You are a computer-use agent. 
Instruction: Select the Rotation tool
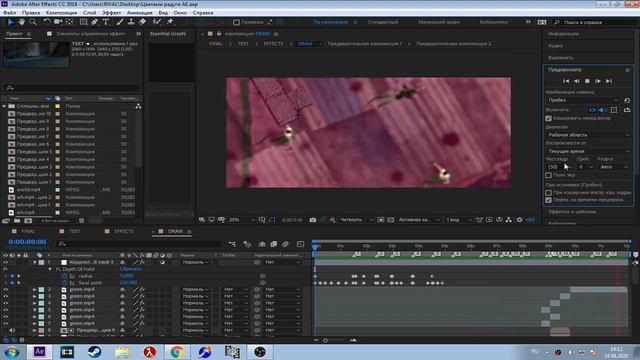[47, 22]
